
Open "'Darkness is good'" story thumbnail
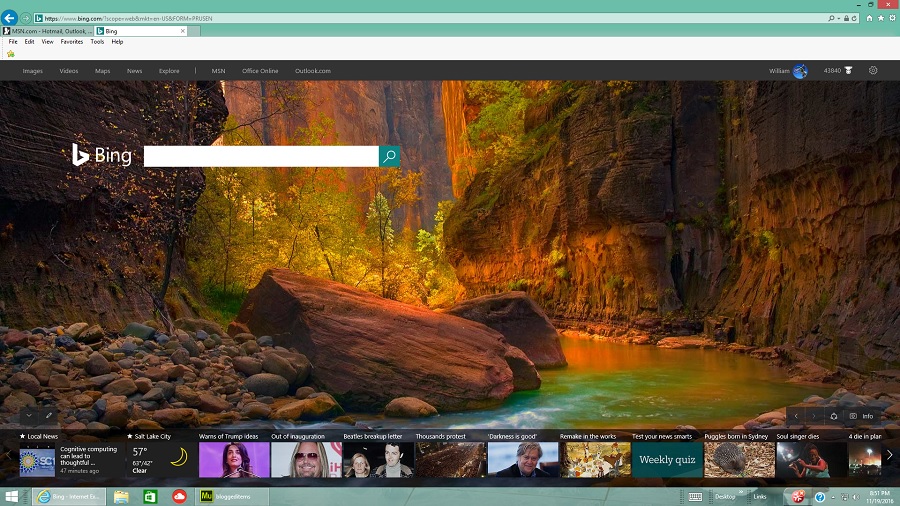tap(523, 460)
